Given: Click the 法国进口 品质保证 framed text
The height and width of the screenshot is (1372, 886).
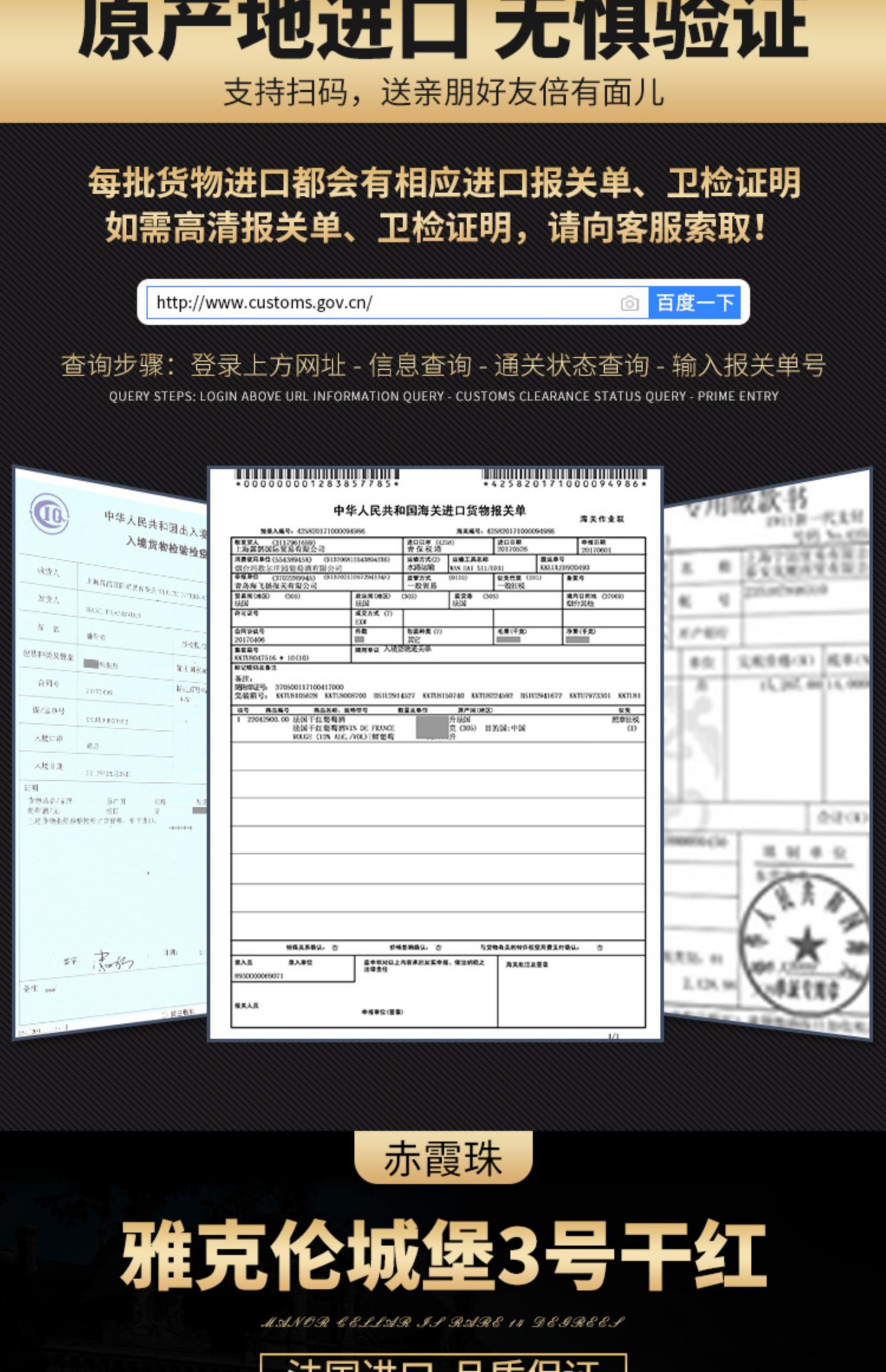Looking at the screenshot, I should coord(443,1363).
